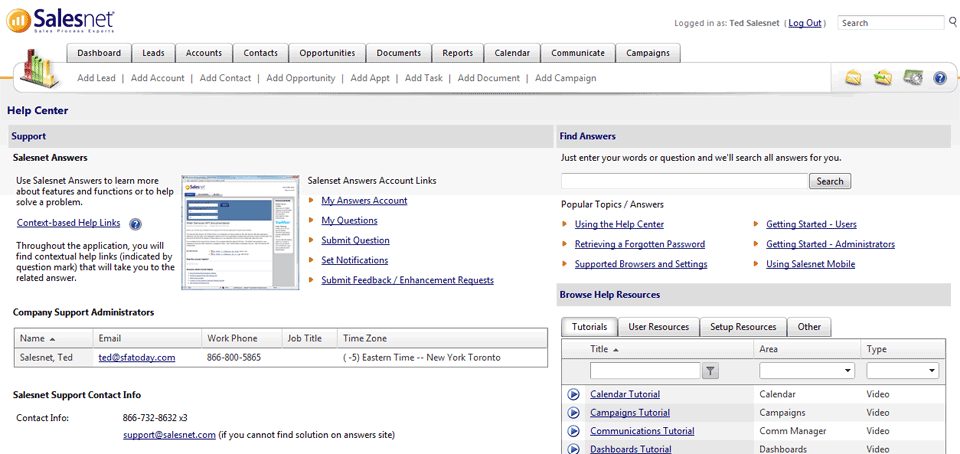The height and width of the screenshot is (454, 960).
Task: Click Add Campaign shortcut
Action: coord(566,78)
